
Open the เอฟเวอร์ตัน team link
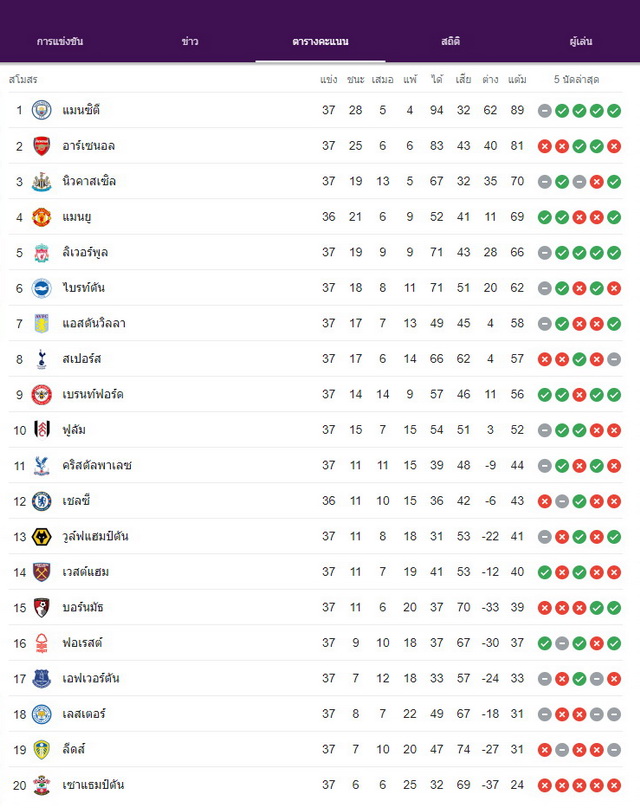pyautogui.click(x=91, y=679)
